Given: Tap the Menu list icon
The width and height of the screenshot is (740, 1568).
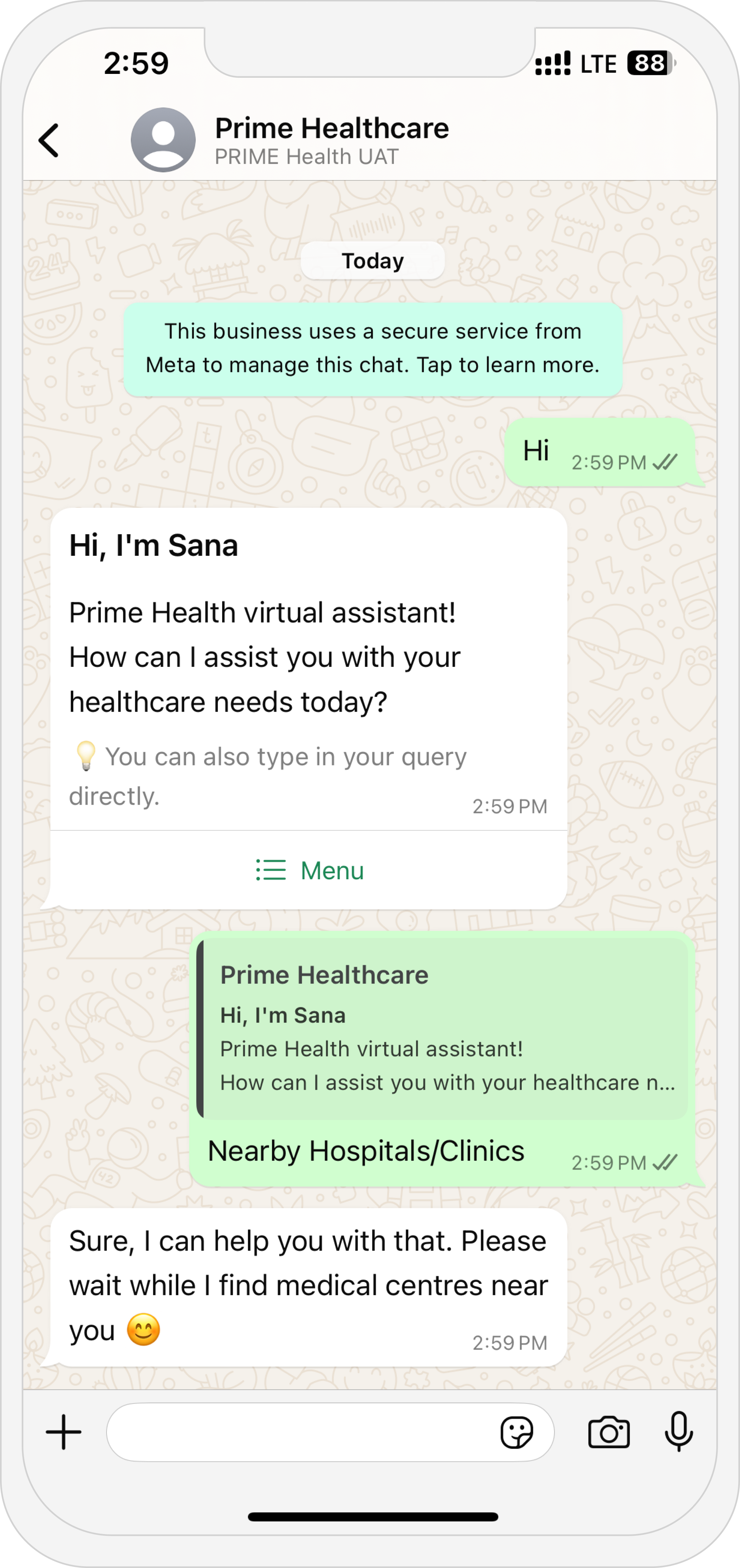Looking at the screenshot, I should coord(270,870).
